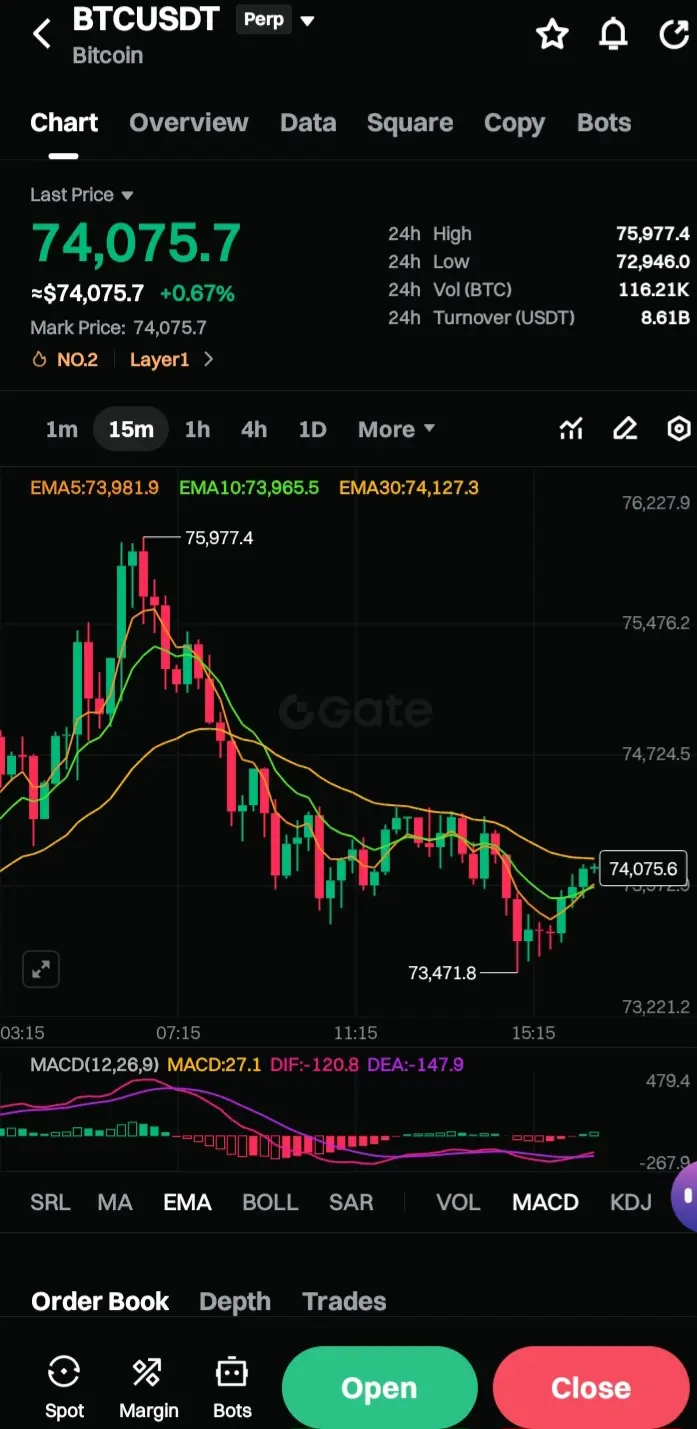Tap the red Close button
This screenshot has height=1429, width=697.
(x=591, y=1388)
